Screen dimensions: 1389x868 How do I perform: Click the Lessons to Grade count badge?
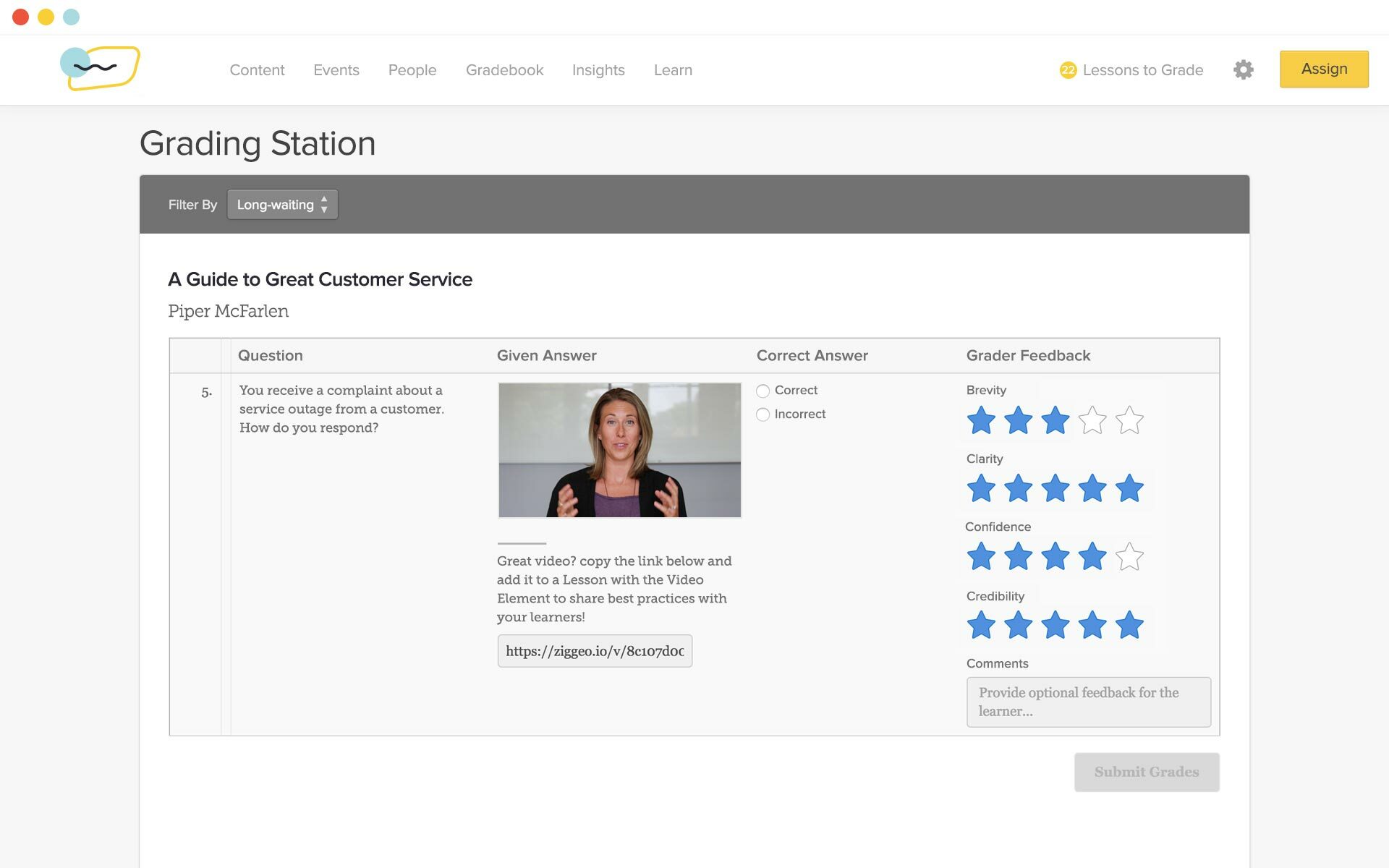(1067, 69)
